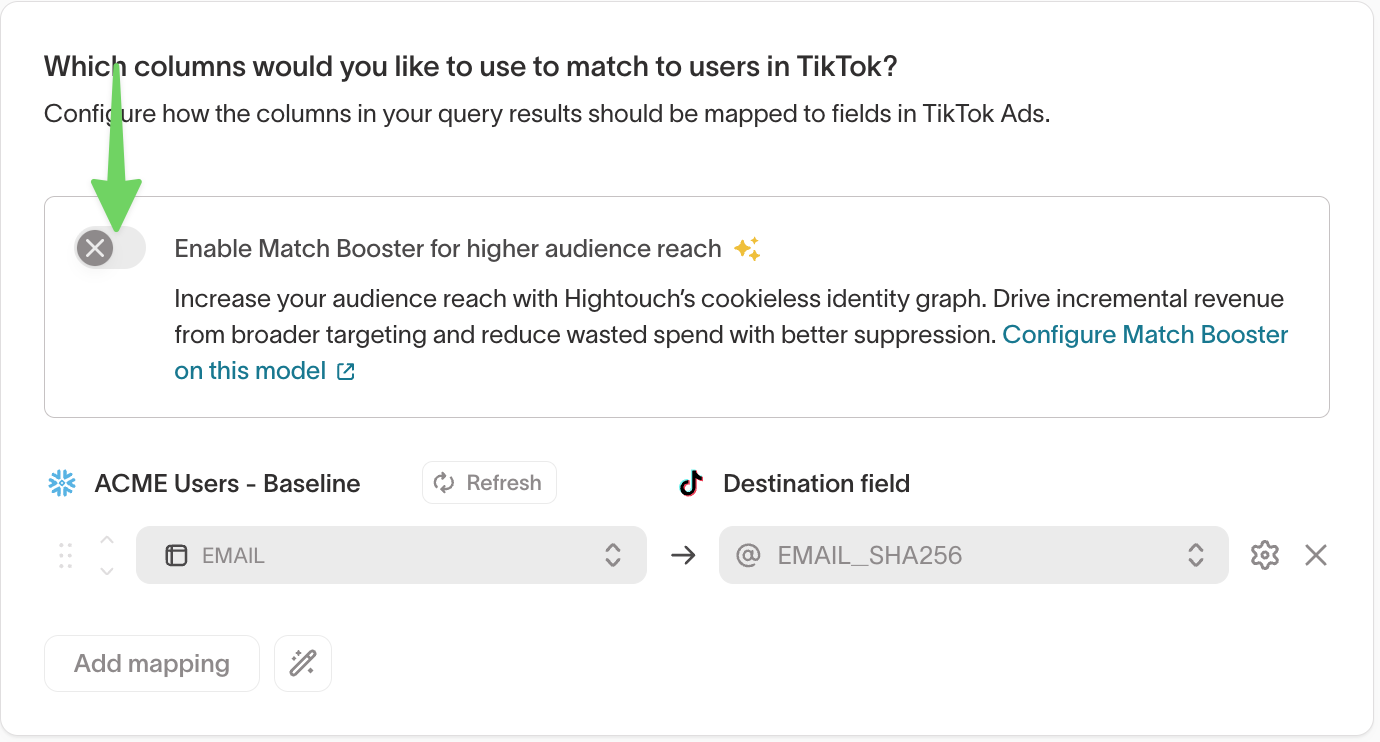Click the Snowflake icon next to ACME Users

62,484
